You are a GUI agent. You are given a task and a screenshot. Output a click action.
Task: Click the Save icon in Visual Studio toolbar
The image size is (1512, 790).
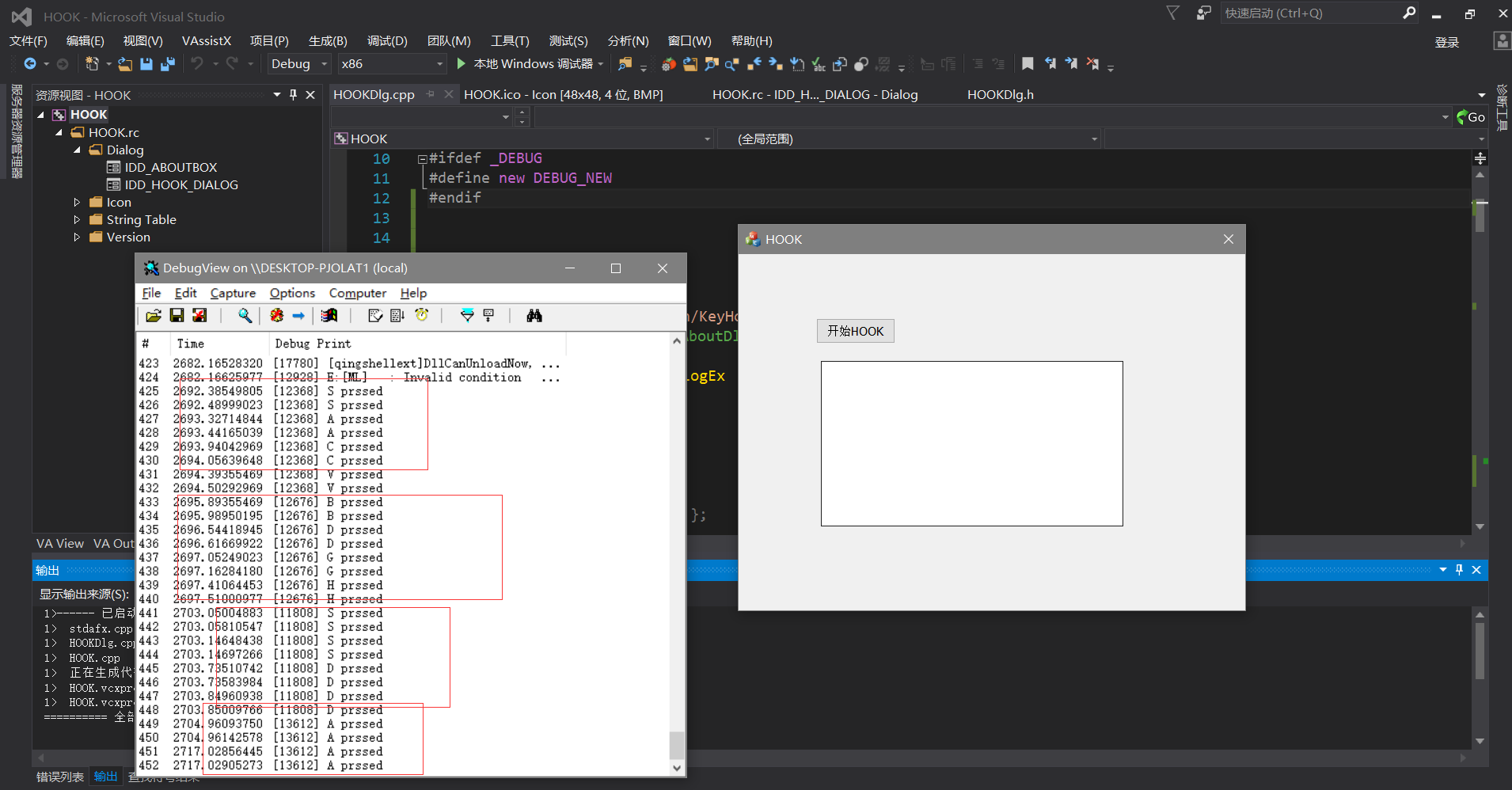pos(146,64)
